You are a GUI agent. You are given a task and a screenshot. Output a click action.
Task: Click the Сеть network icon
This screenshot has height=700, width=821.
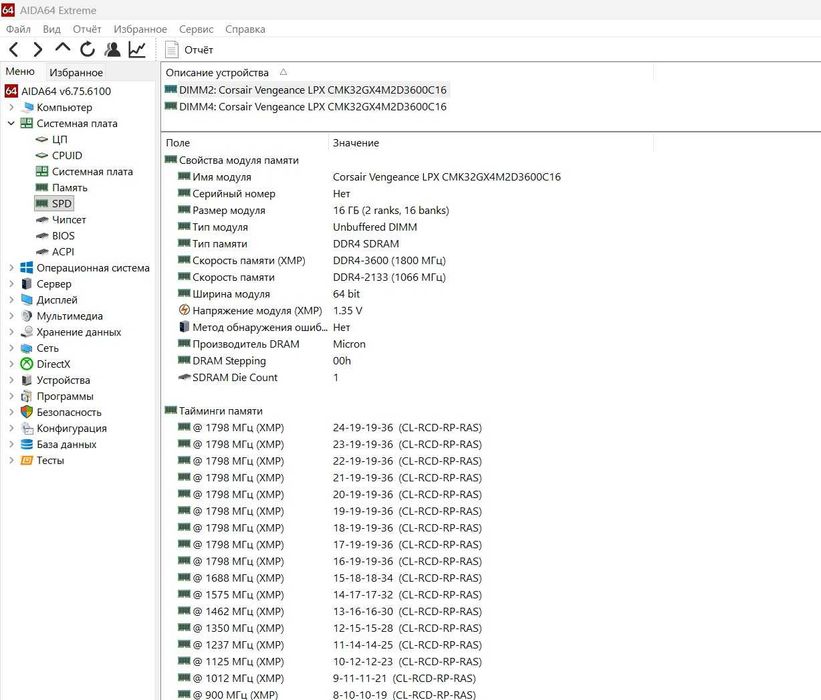click(x=27, y=348)
